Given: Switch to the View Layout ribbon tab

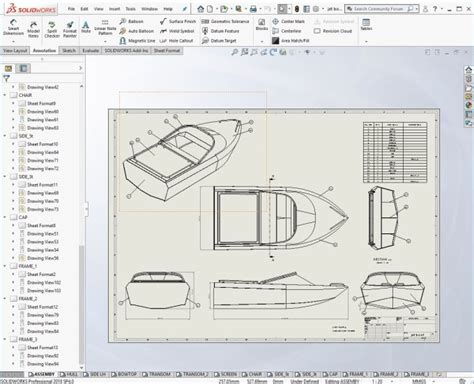Looking at the screenshot, I should tap(15, 50).
